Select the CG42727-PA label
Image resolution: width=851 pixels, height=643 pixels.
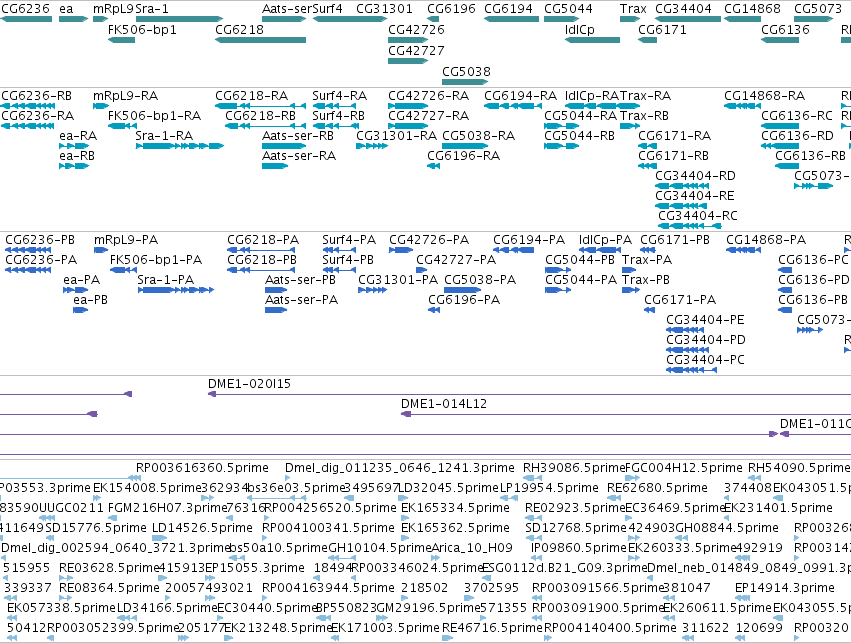point(456,260)
